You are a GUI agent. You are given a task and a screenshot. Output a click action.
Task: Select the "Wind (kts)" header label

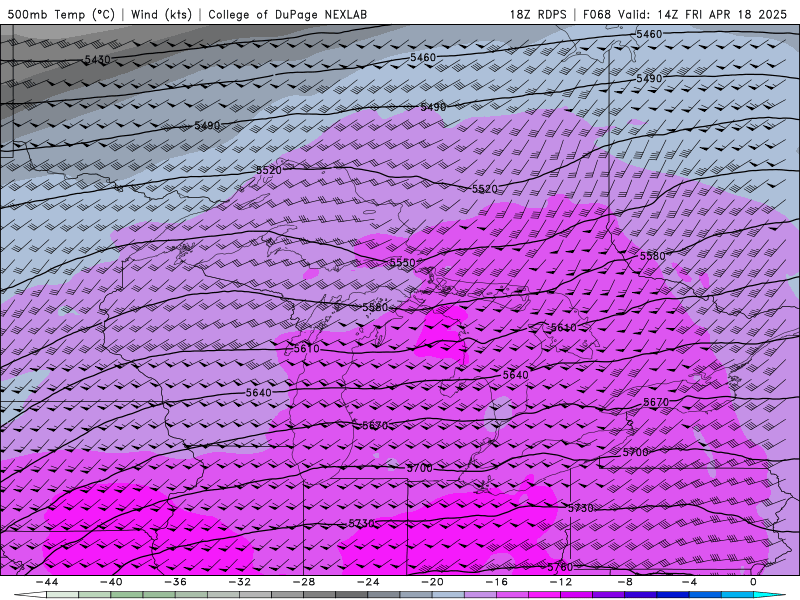(161, 14)
